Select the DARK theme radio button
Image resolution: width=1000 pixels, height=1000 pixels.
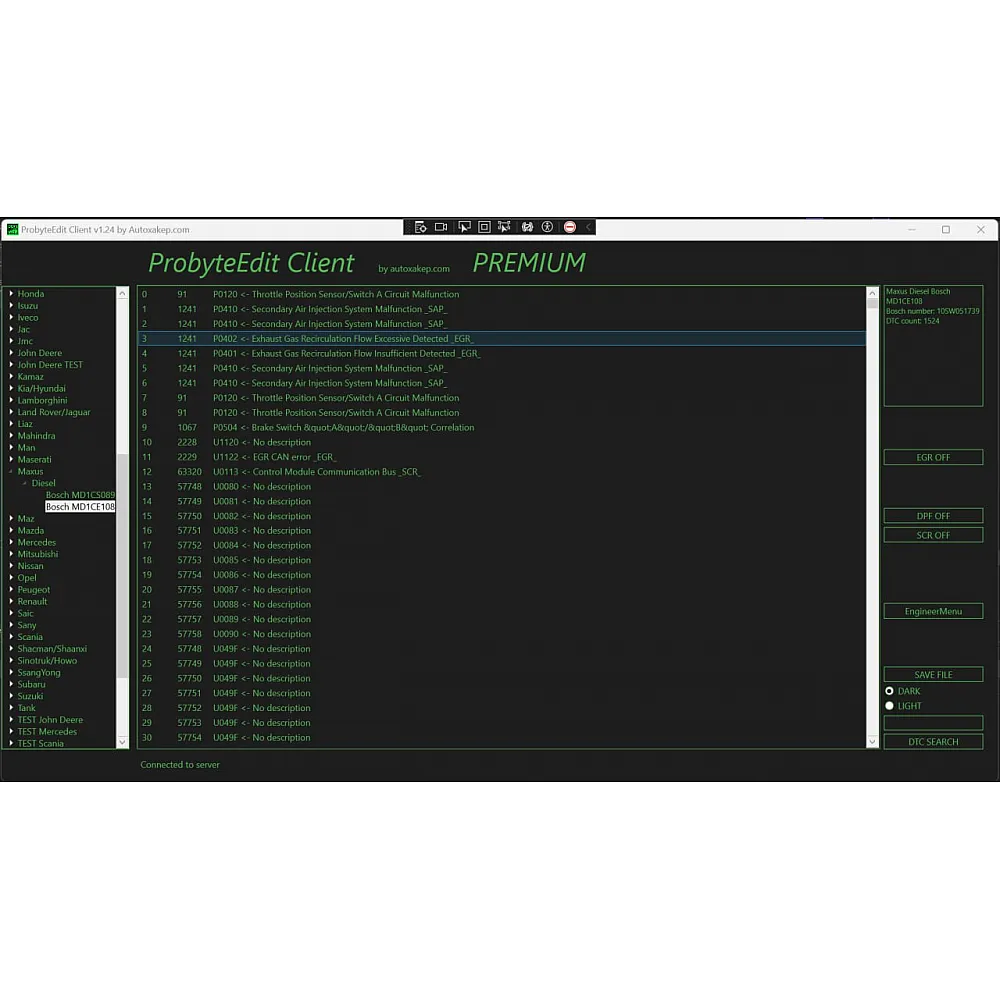(889, 691)
